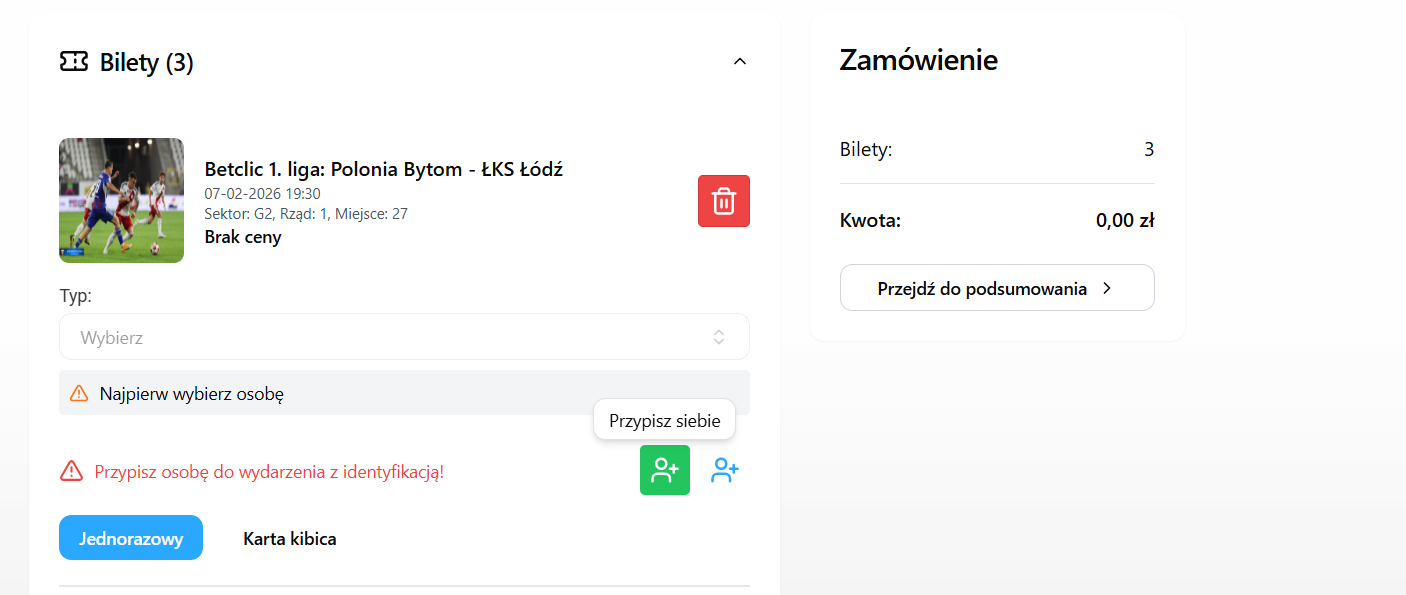Click the red Przypisz osobę identification warning text

(x=269, y=472)
